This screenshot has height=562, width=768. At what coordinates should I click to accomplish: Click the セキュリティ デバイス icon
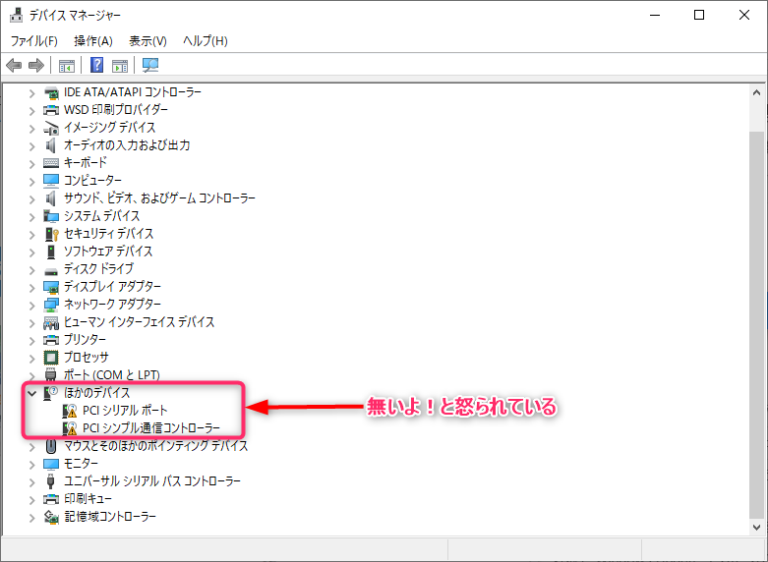point(52,234)
